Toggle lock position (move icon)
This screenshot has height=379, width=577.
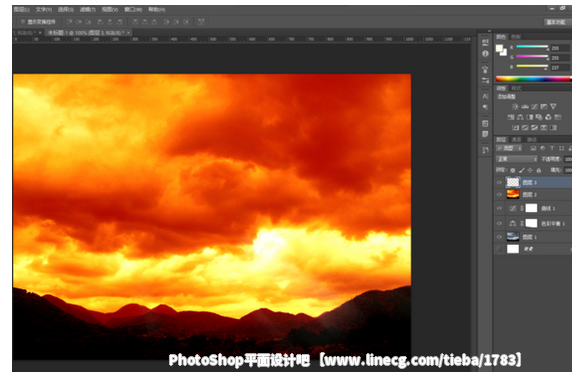530,170
